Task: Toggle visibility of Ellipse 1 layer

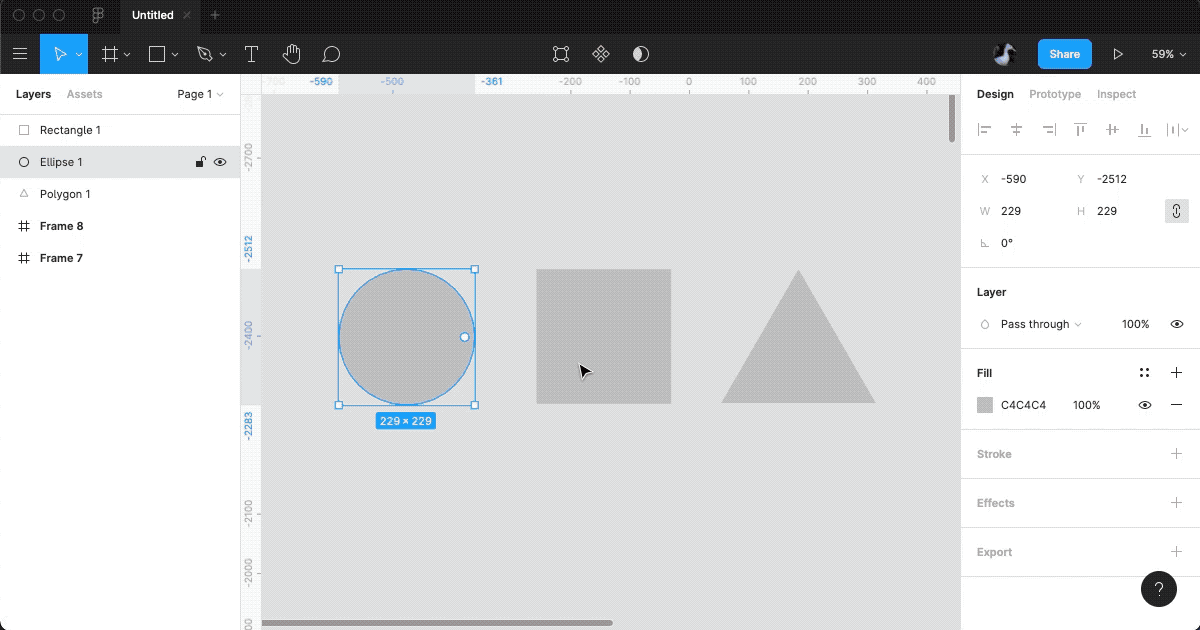Action: pos(220,161)
